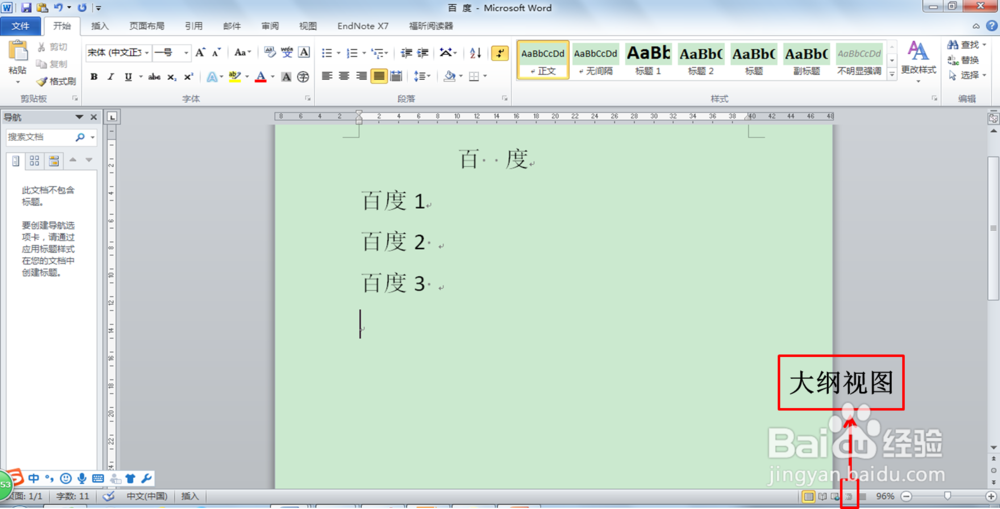1000x509 pixels.
Task: Click the Sort (A-Z arrow) icon
Action: coord(476,53)
